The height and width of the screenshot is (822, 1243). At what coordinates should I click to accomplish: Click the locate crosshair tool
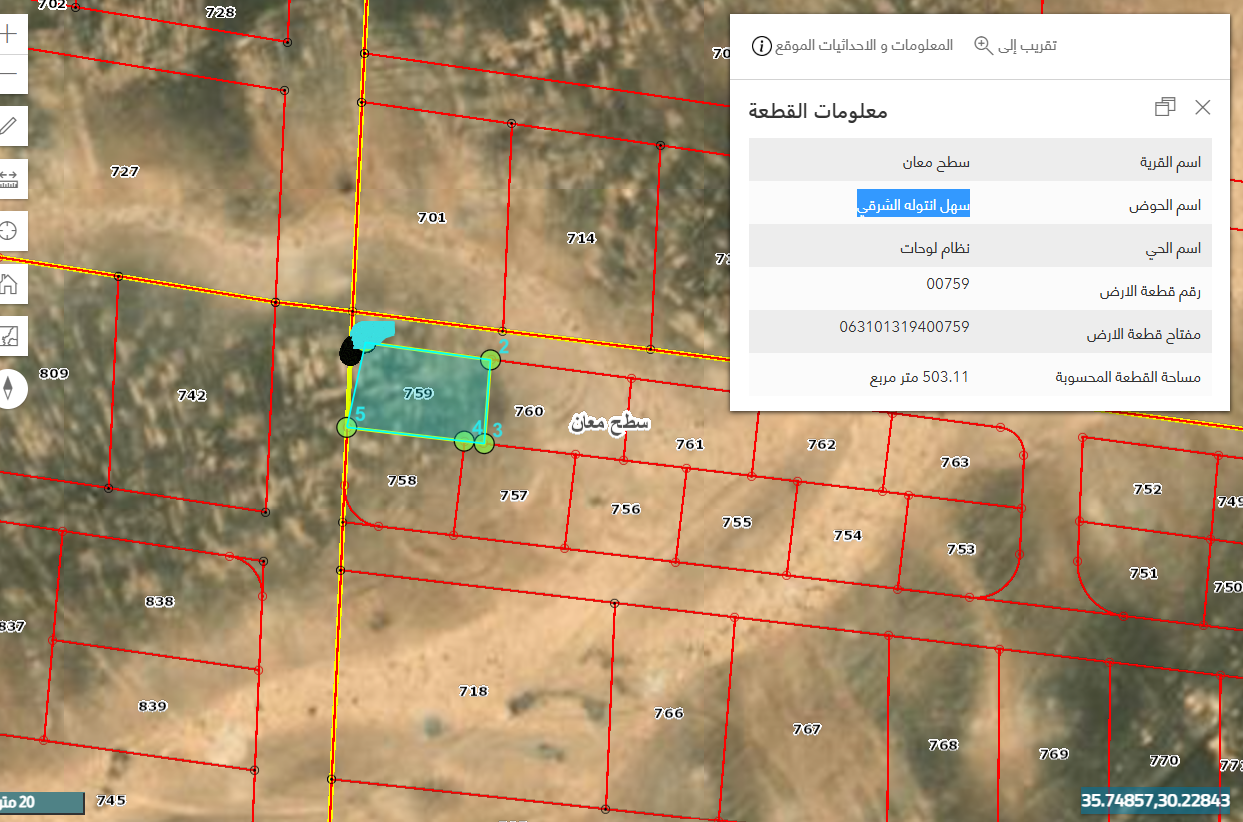tap(9, 231)
